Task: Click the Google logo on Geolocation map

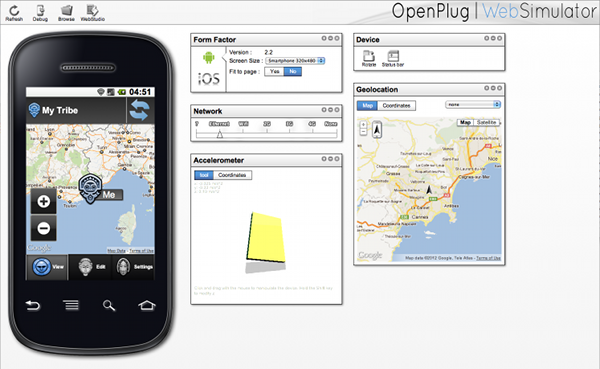Action: 370,255
